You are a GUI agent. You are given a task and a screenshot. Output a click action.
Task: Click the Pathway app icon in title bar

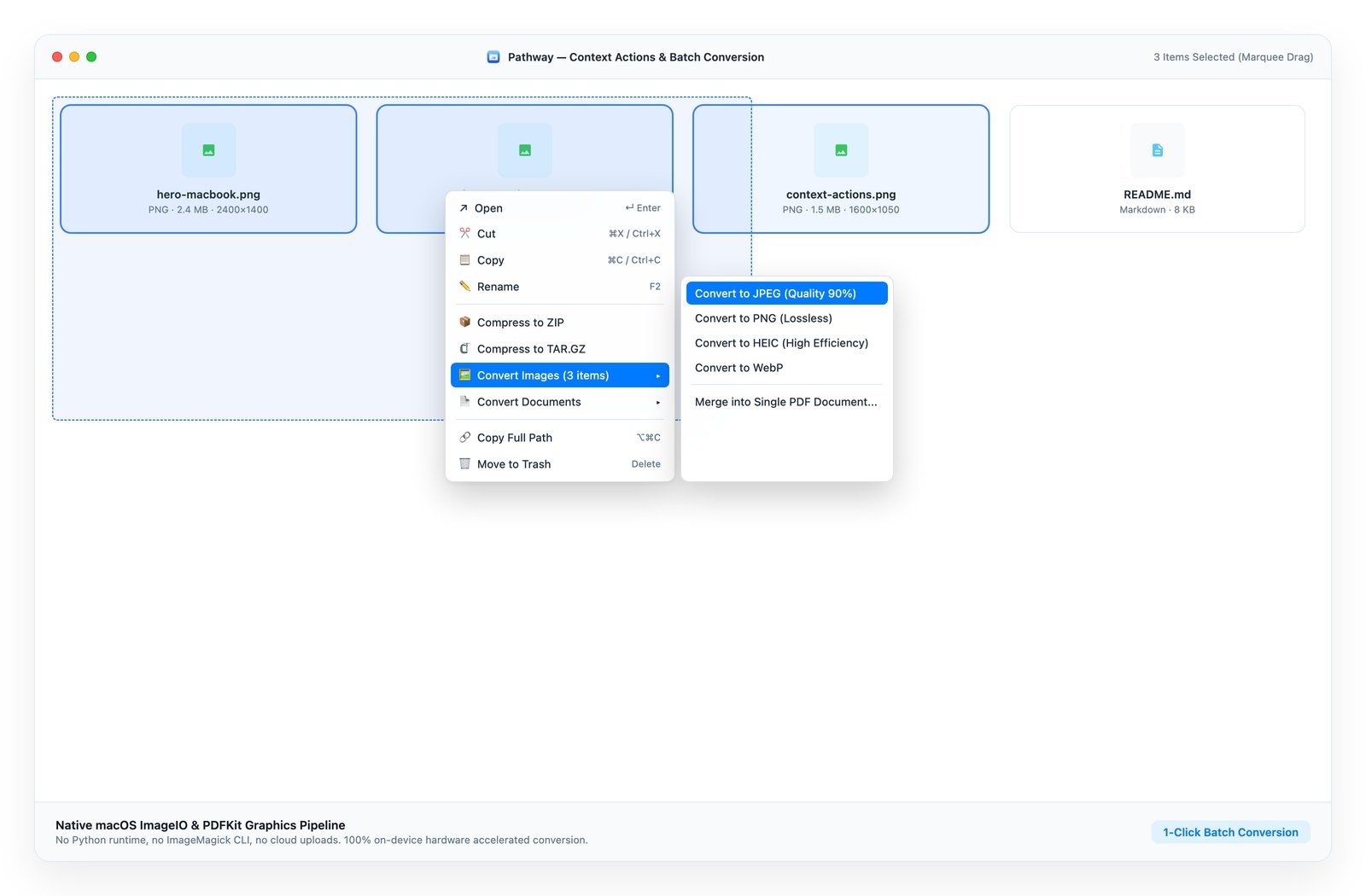click(493, 57)
